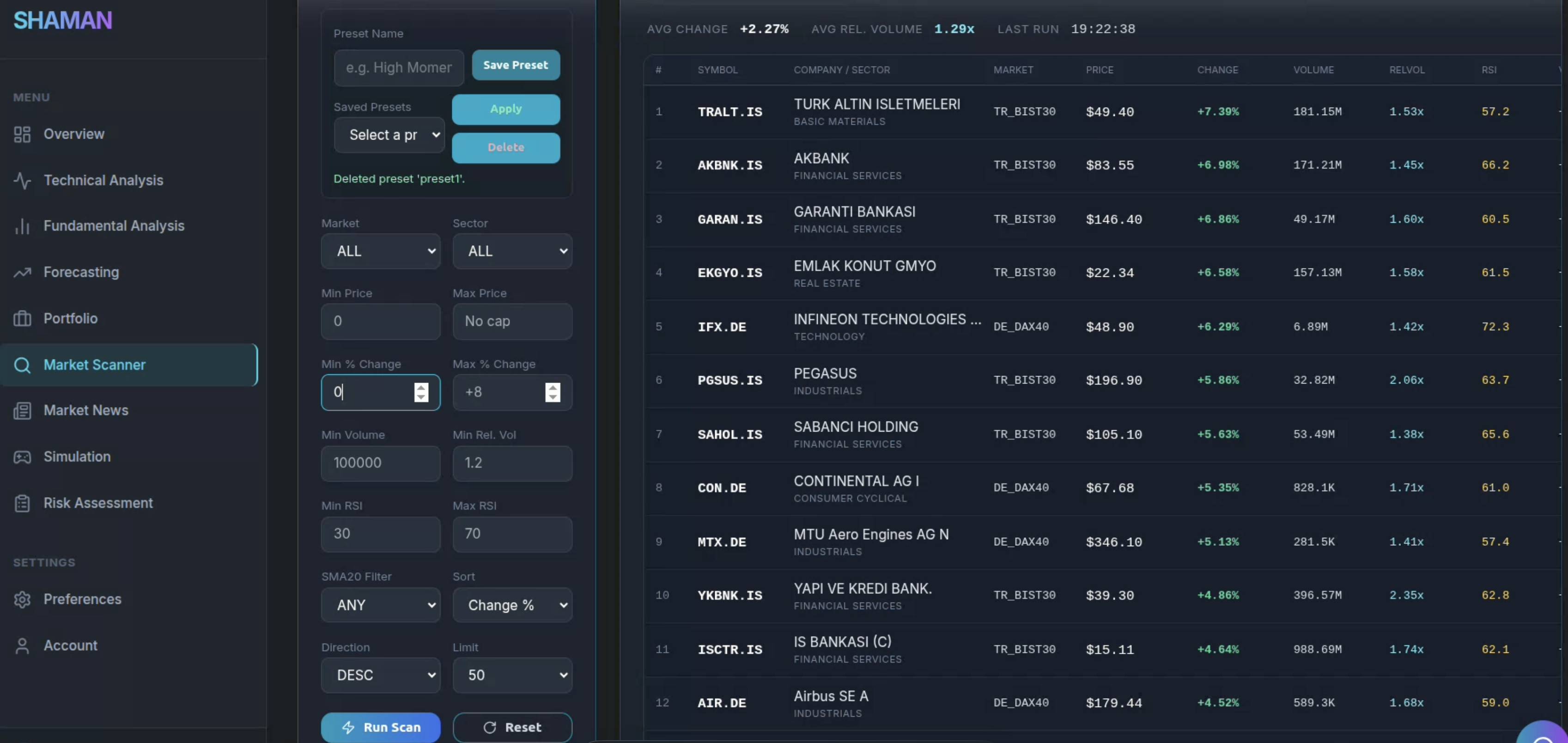Viewport: 1568px width, 743px height.
Task: Click the MARKET column header
Action: point(1013,70)
